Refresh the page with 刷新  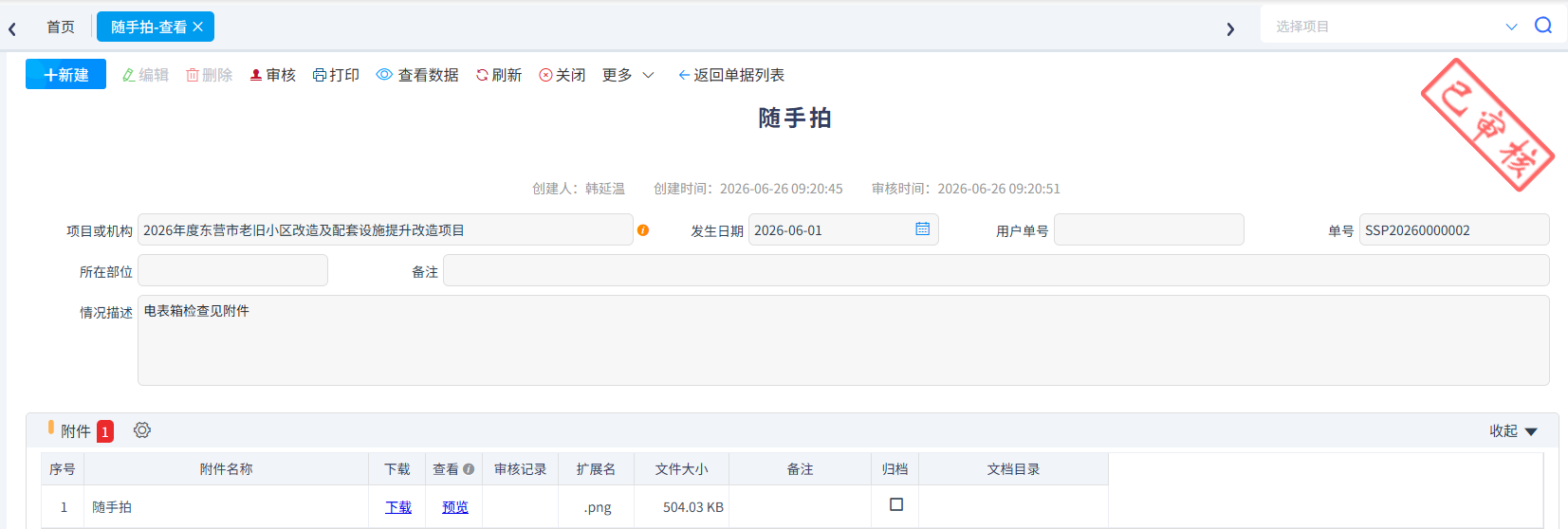[499, 75]
